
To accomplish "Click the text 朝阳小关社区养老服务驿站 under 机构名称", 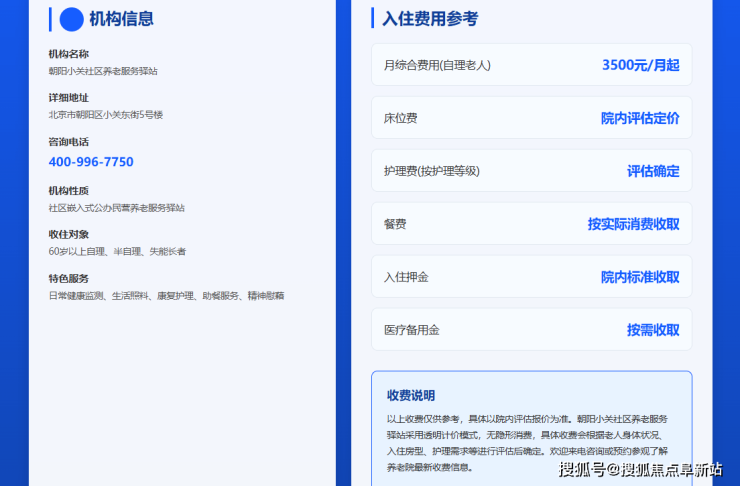I will tap(103, 71).
